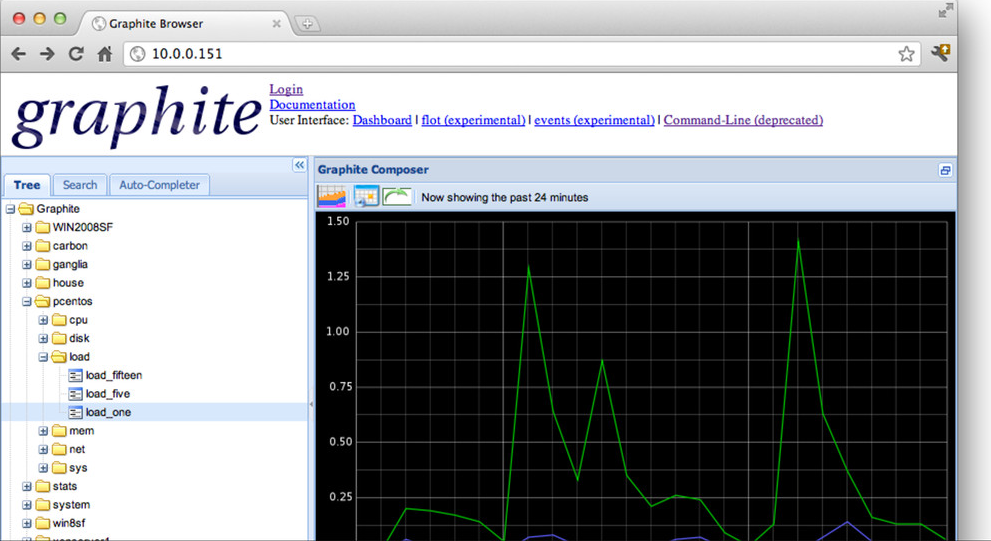Expand the net tree node
This screenshot has width=991, height=541.
(43, 449)
